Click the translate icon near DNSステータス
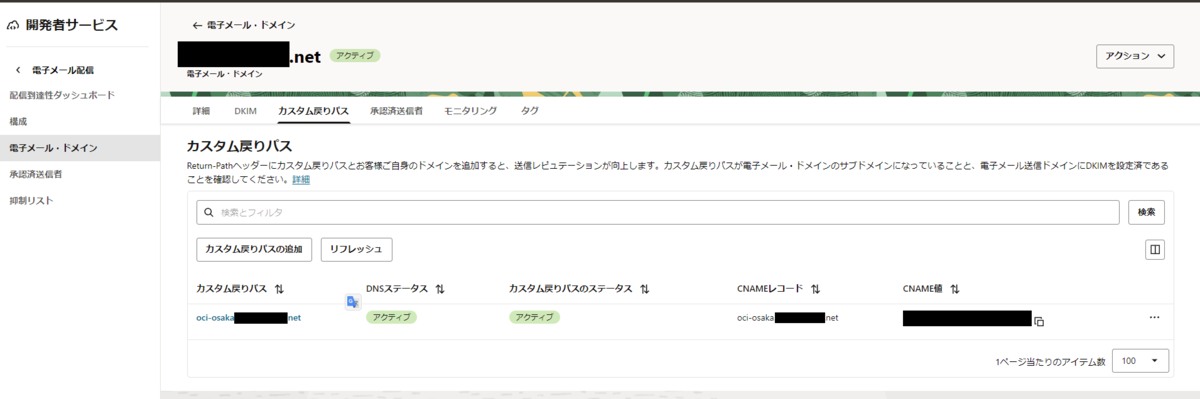The width and height of the screenshot is (1200, 399). point(352,302)
